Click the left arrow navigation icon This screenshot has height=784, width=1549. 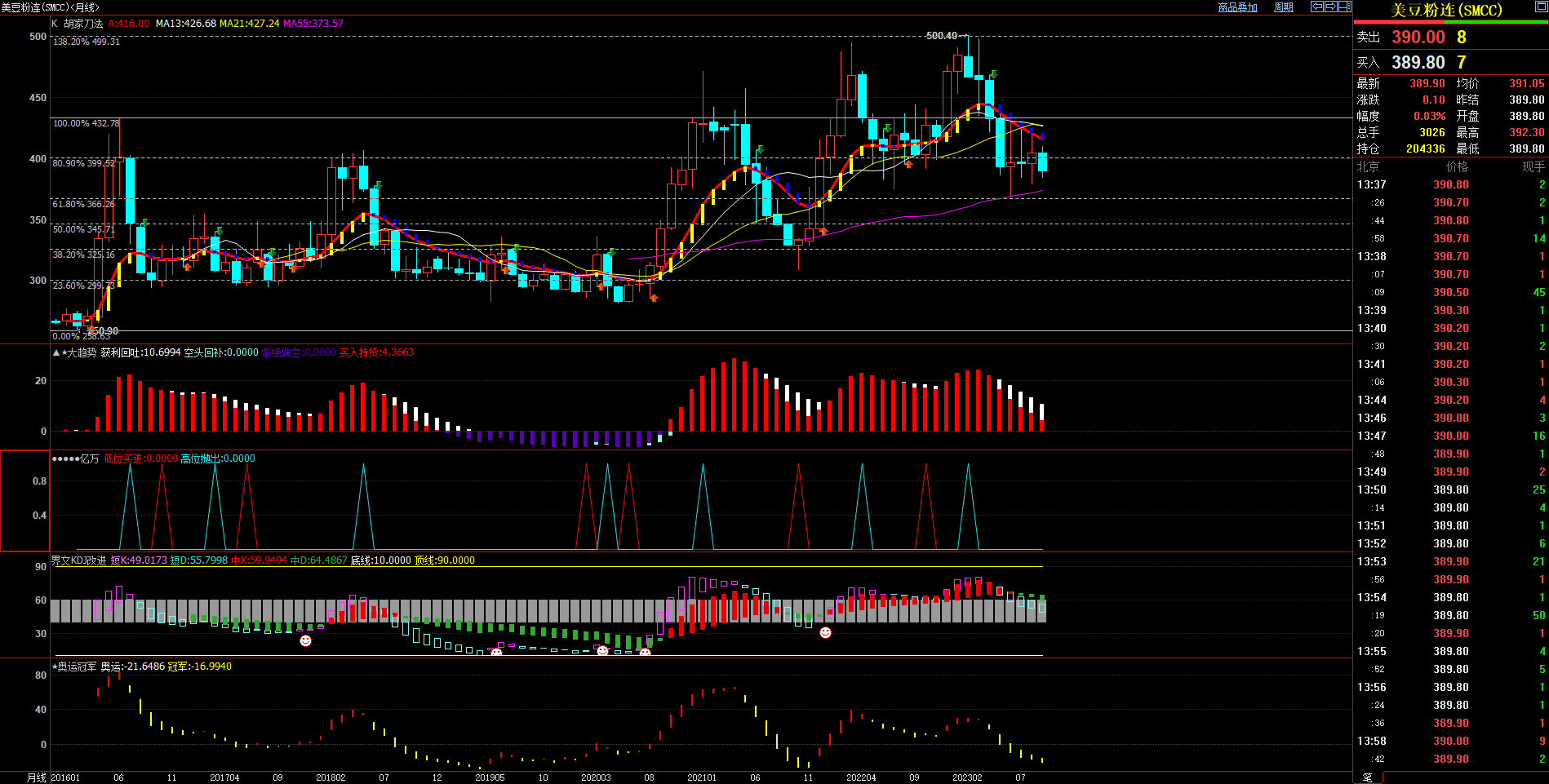(1316, 7)
